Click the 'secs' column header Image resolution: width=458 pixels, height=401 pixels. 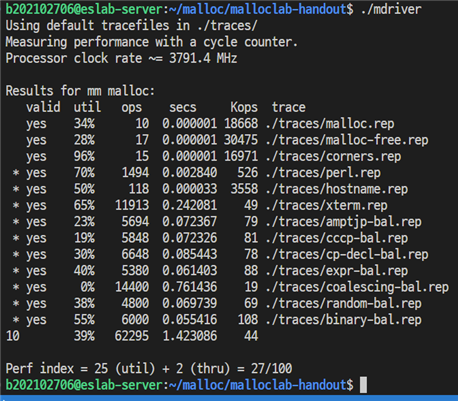tap(183, 107)
